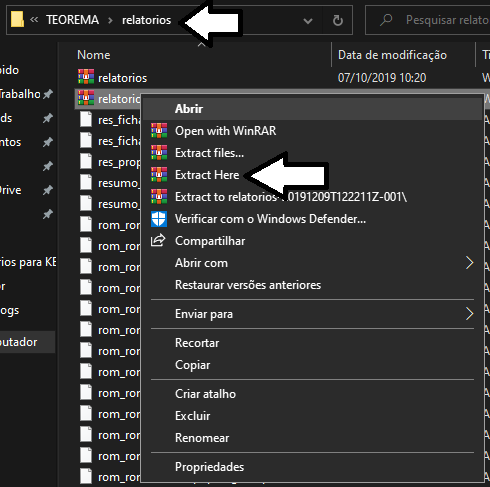Click the folder icon in address bar
This screenshot has width=490, height=487.
click(17, 19)
